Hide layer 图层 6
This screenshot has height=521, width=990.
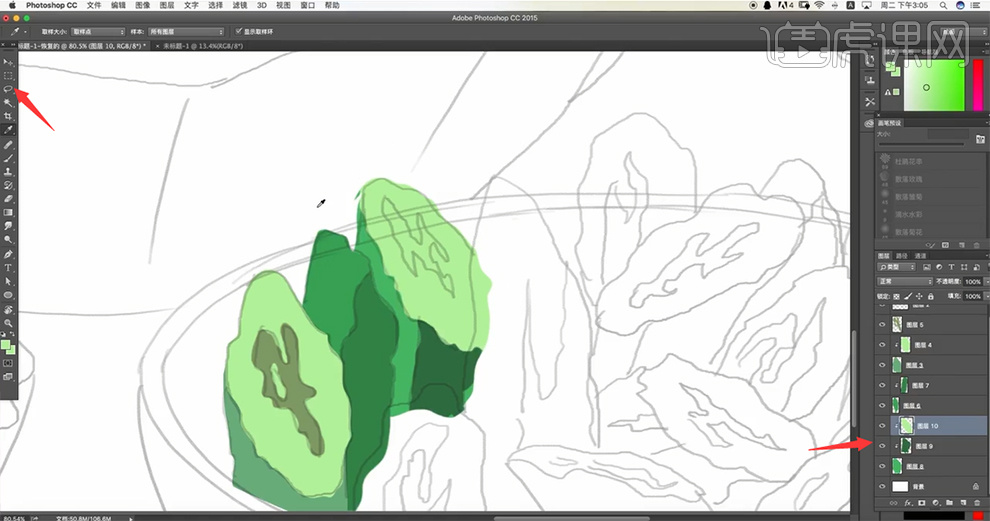pyautogui.click(x=882, y=405)
